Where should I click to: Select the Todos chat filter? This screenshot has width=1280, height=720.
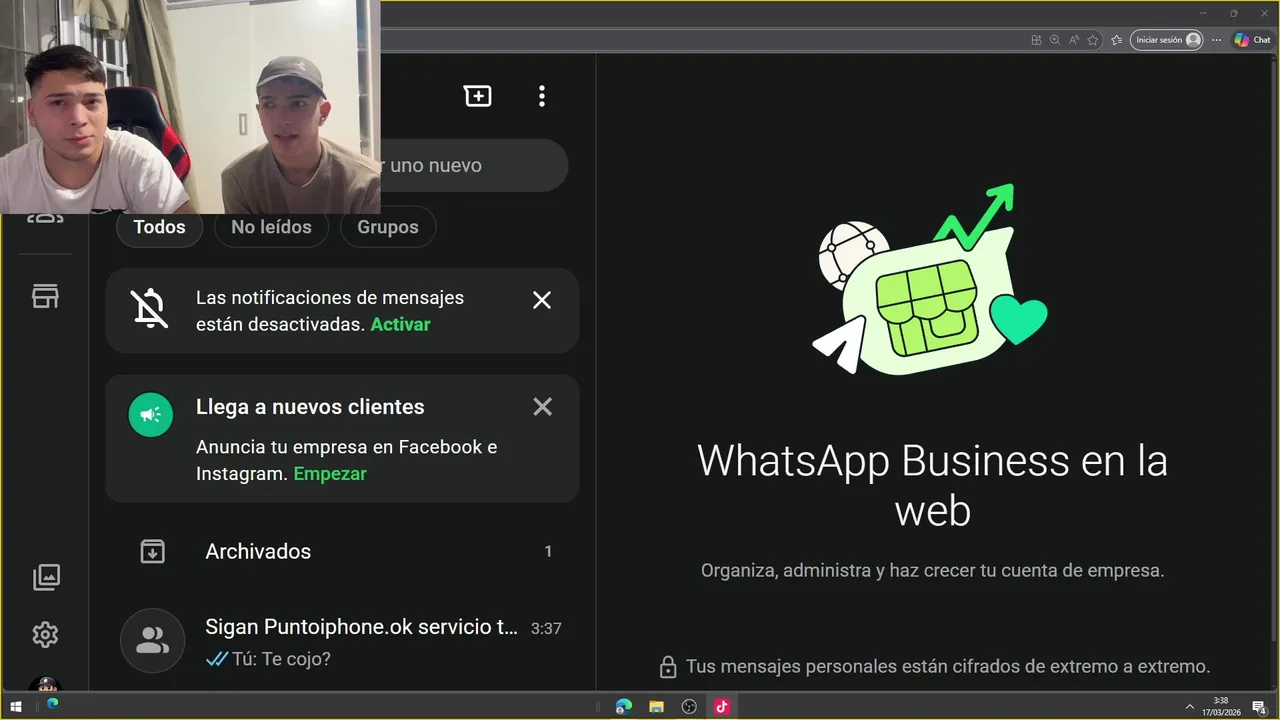160,227
